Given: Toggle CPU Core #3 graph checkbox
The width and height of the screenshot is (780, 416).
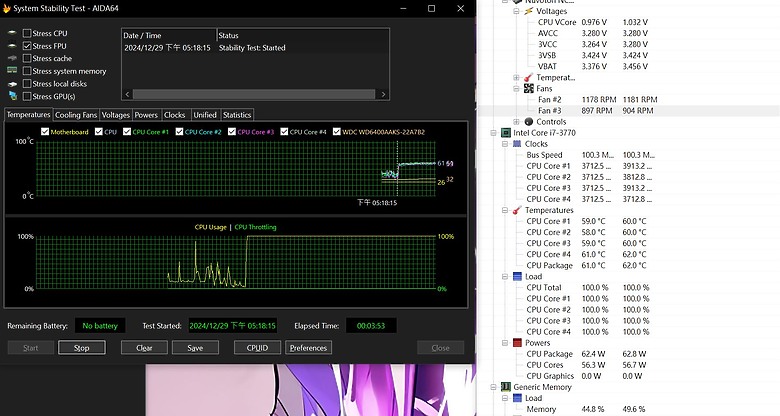Looking at the screenshot, I should tap(232, 131).
